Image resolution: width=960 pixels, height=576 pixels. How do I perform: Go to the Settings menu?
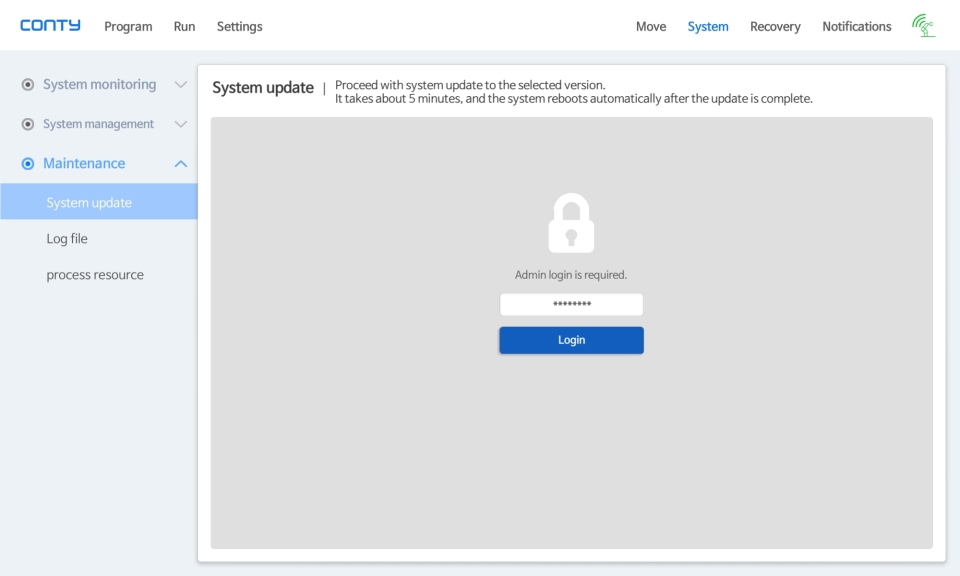coord(239,26)
